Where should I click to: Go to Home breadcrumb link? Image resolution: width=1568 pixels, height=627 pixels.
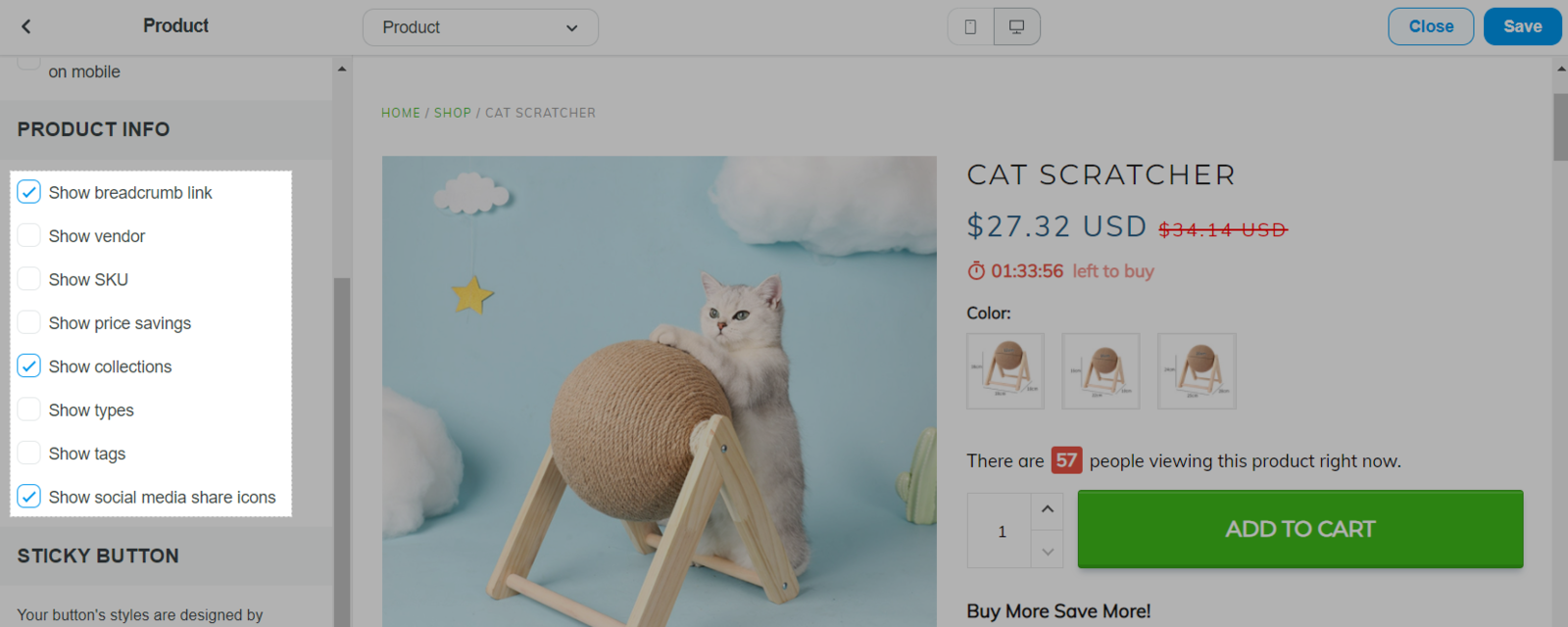point(400,113)
